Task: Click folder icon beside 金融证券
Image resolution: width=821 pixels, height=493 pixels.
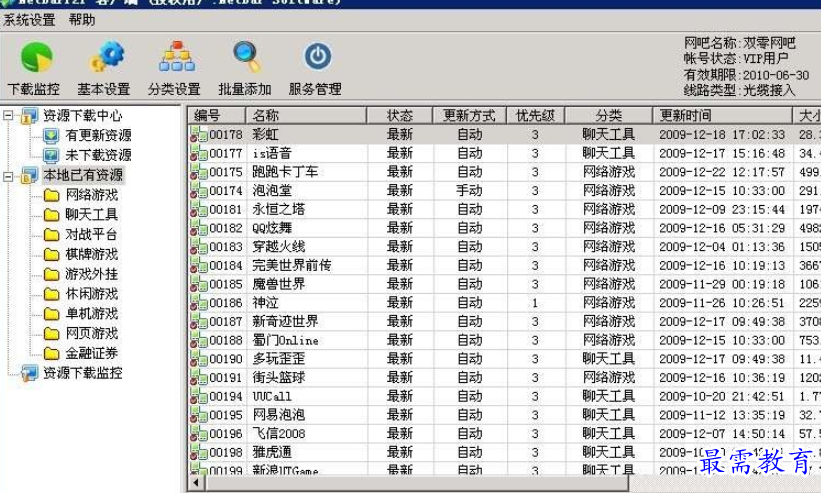Action: point(51,354)
